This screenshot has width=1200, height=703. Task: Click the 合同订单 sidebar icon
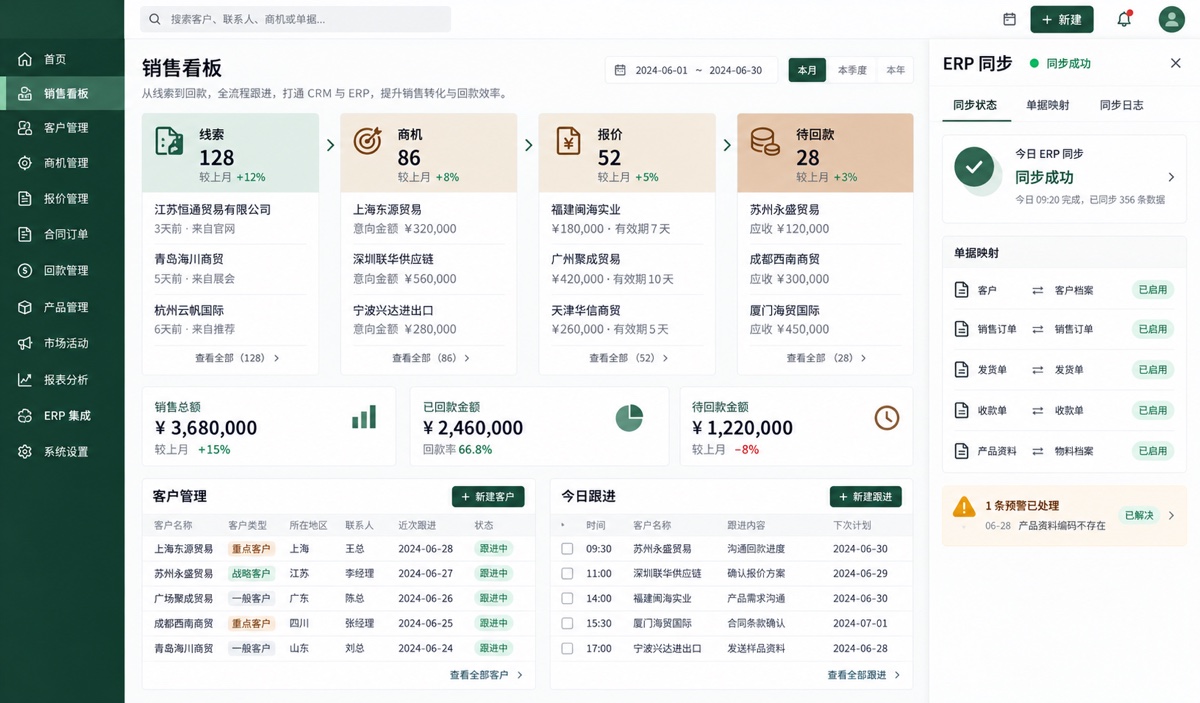coord(25,235)
